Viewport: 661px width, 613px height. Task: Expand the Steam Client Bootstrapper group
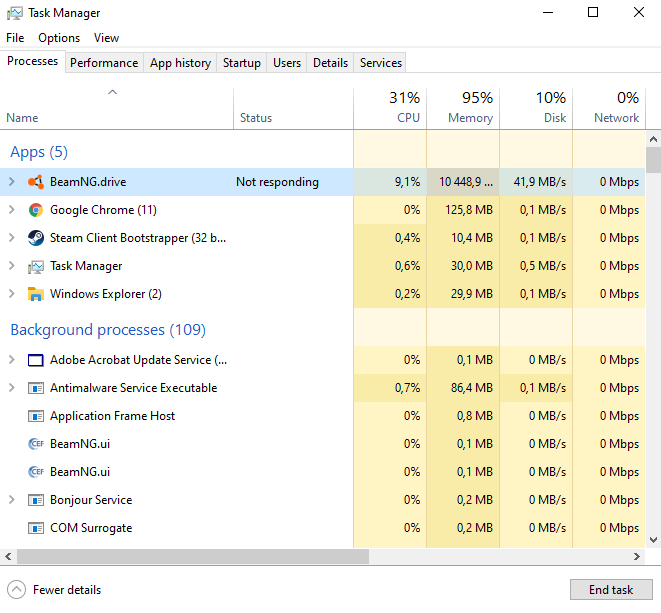(x=12, y=238)
